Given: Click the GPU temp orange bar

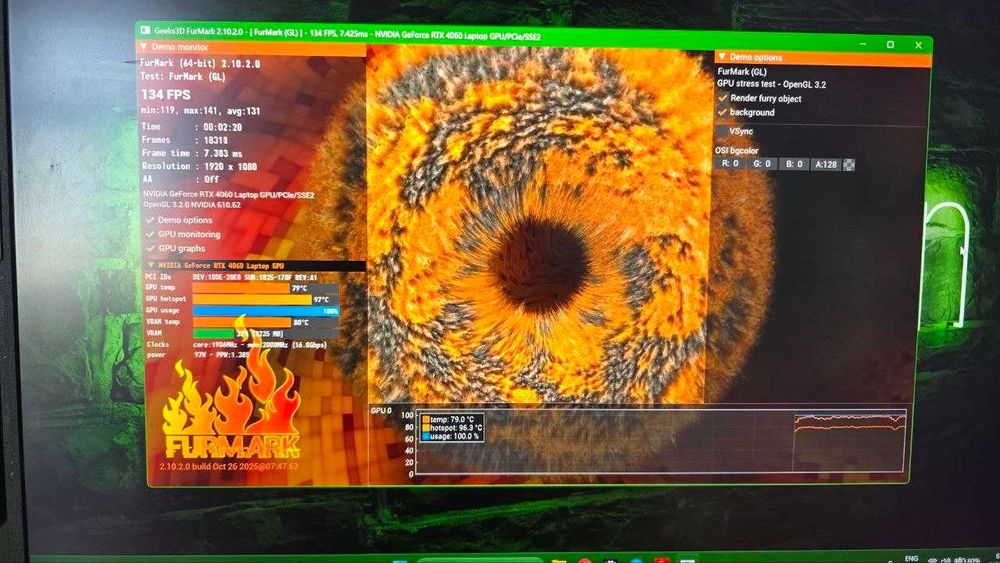Looking at the screenshot, I should [x=241, y=288].
